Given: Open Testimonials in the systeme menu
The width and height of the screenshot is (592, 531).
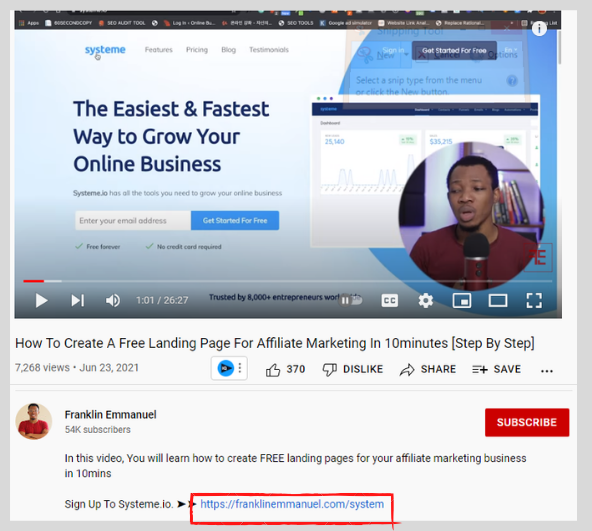Looking at the screenshot, I should coord(269,49).
